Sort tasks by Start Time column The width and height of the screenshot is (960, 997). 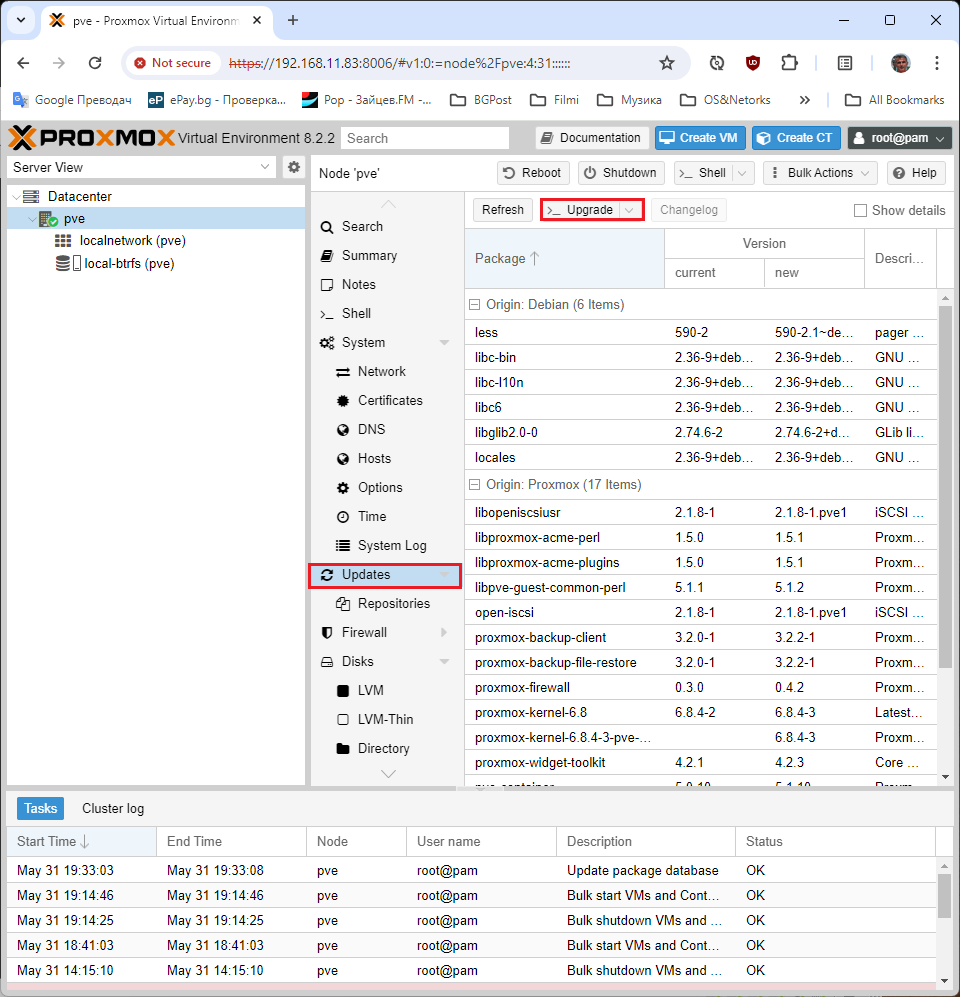(81, 841)
